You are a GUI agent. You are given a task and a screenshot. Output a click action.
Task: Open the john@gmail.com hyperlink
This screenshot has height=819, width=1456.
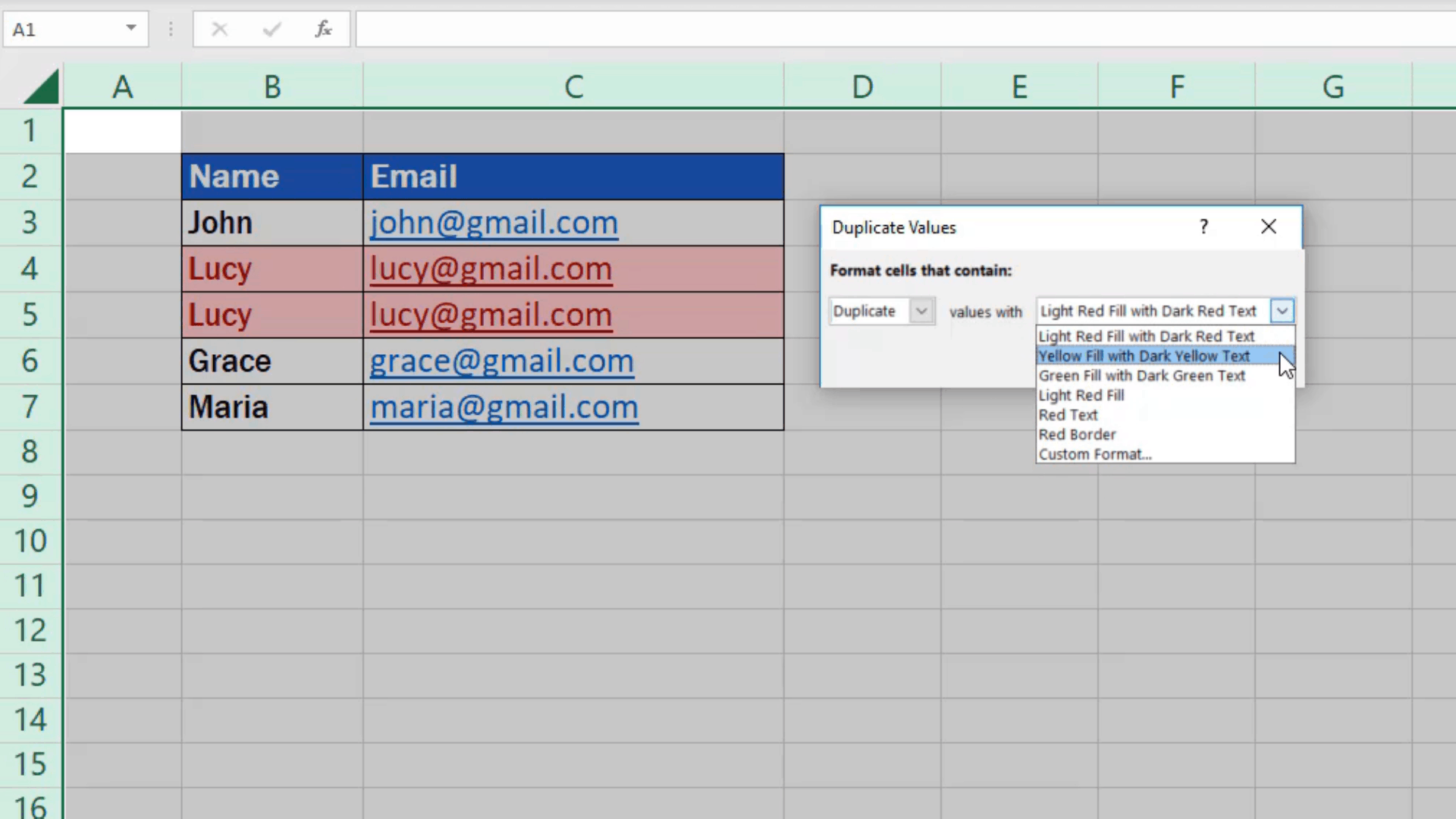(x=494, y=222)
